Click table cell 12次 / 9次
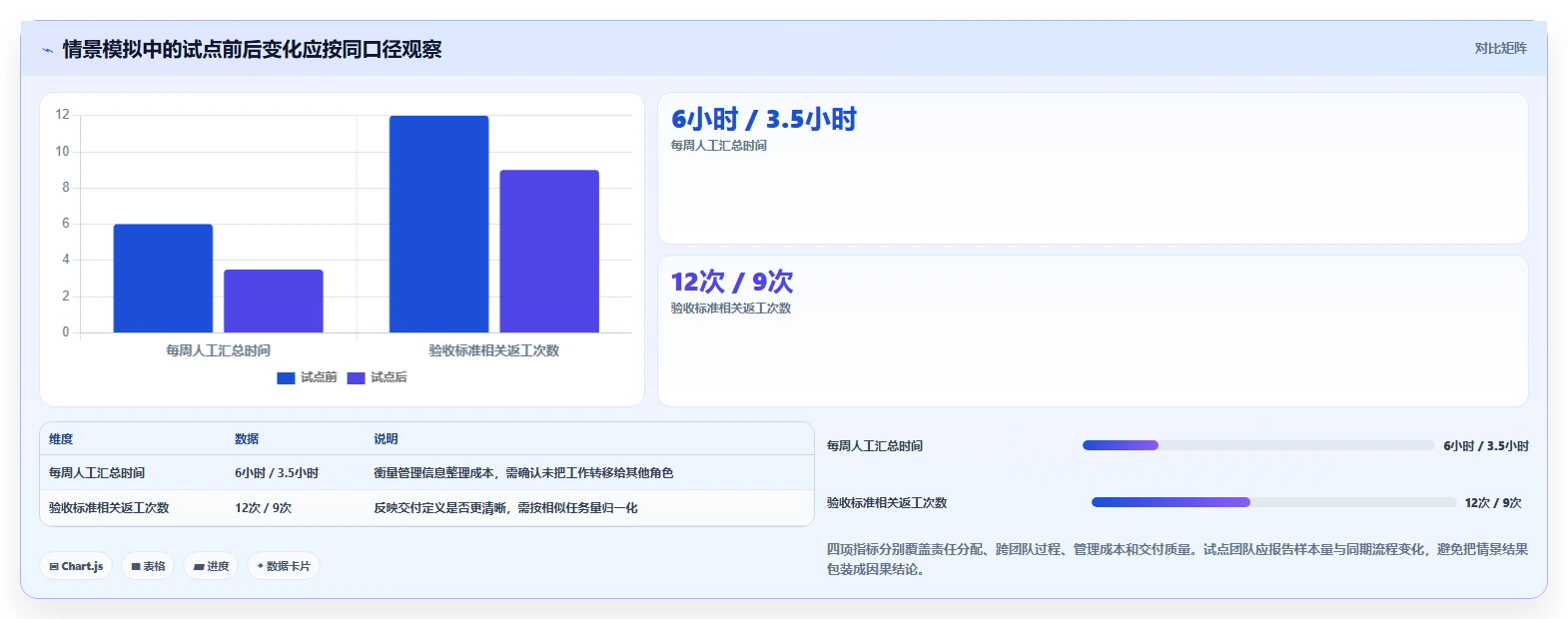The image size is (1568, 619). pos(264,508)
